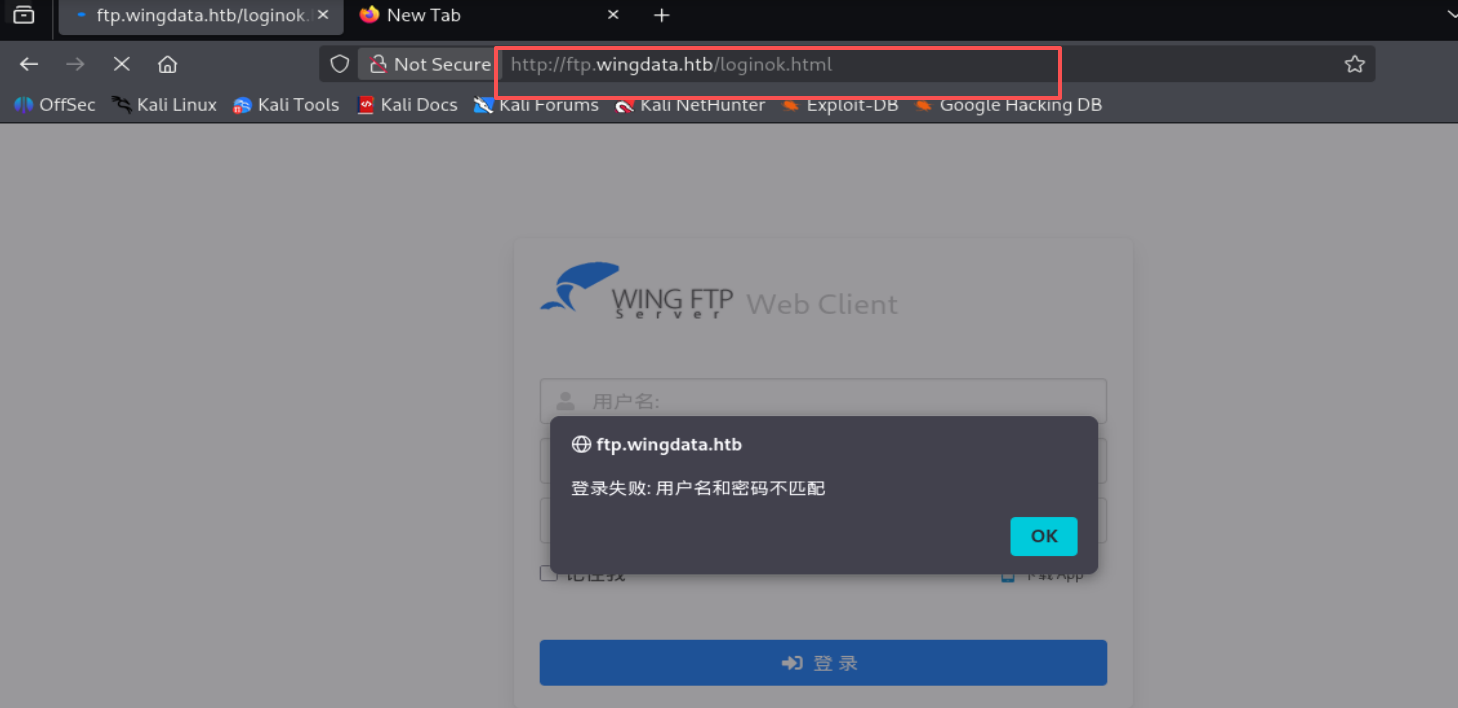Click the globe icon in the dialog

pyautogui.click(x=580, y=445)
